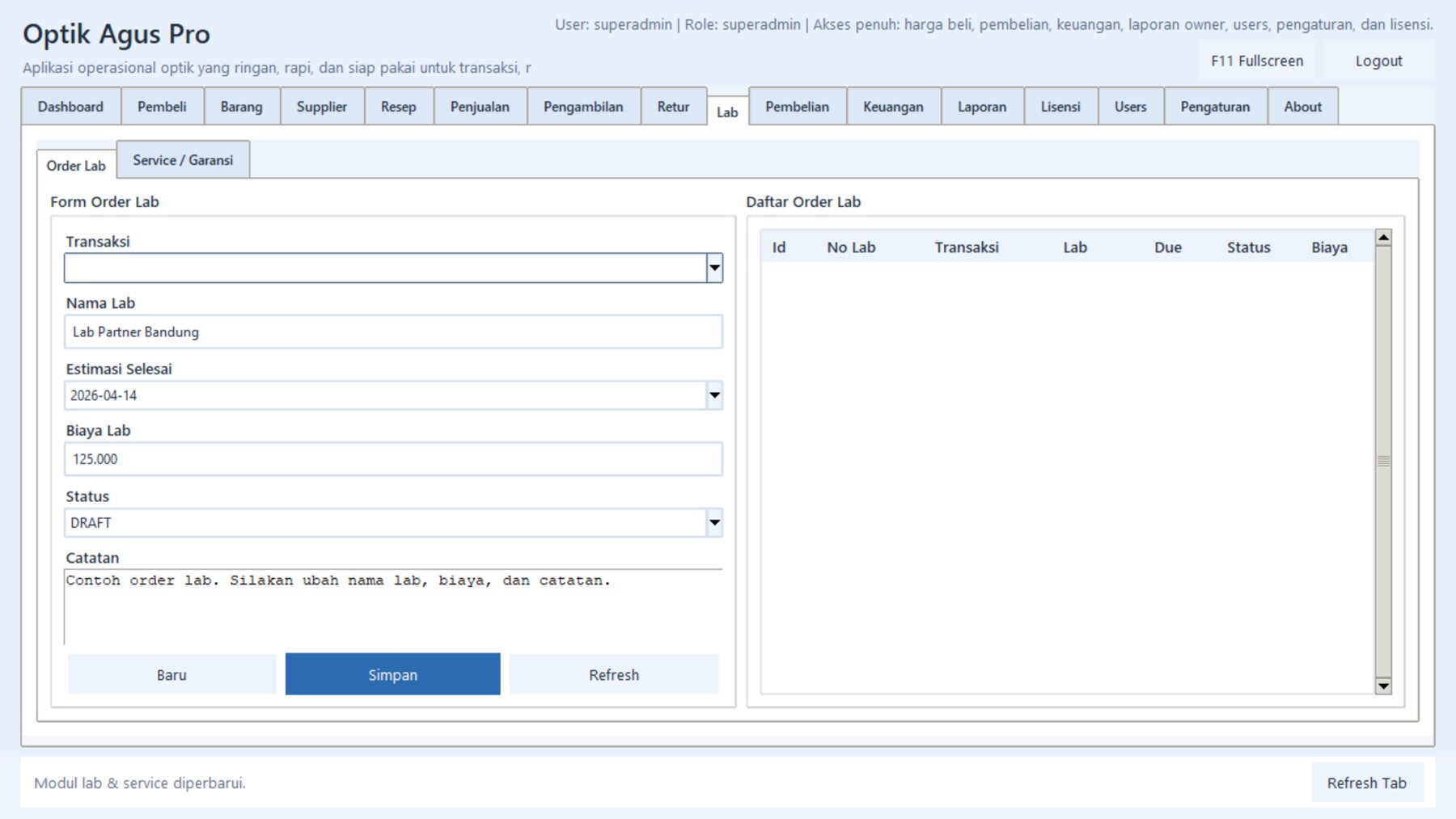Switch to the Service / Garansi tab
The image size is (1456, 819).
tap(183, 160)
